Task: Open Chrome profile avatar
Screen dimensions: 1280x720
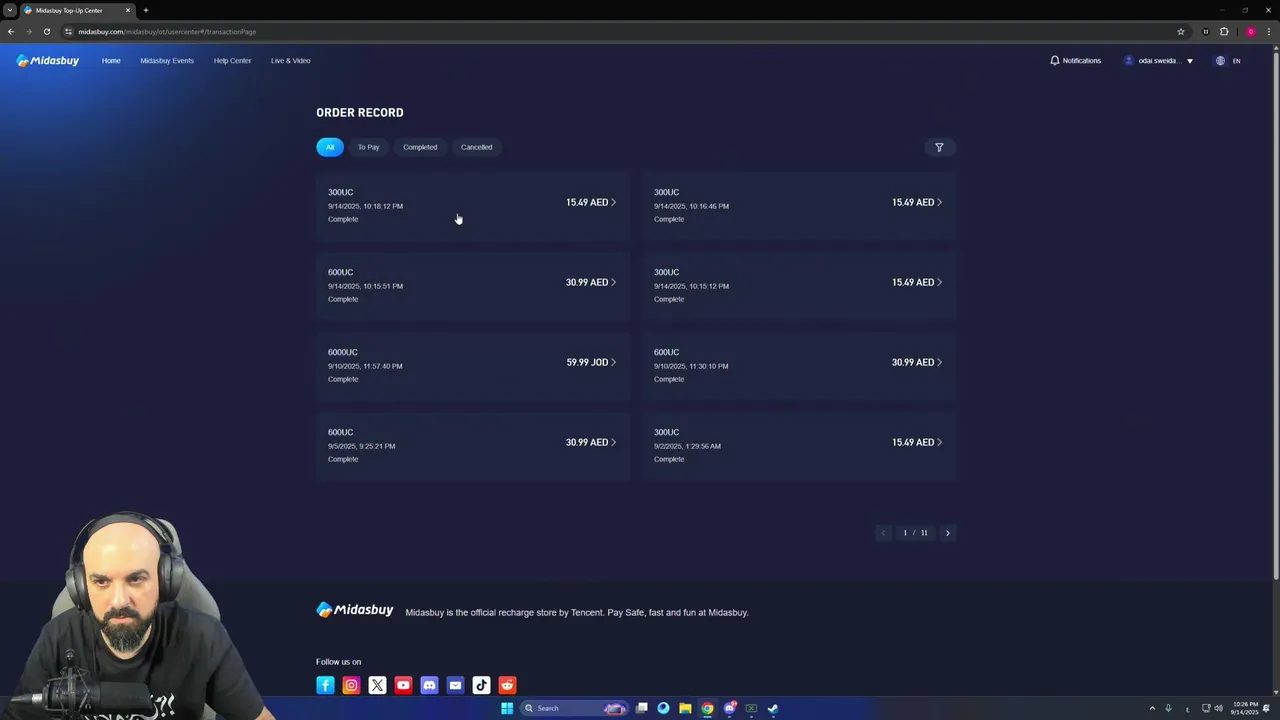Action: (x=1250, y=31)
